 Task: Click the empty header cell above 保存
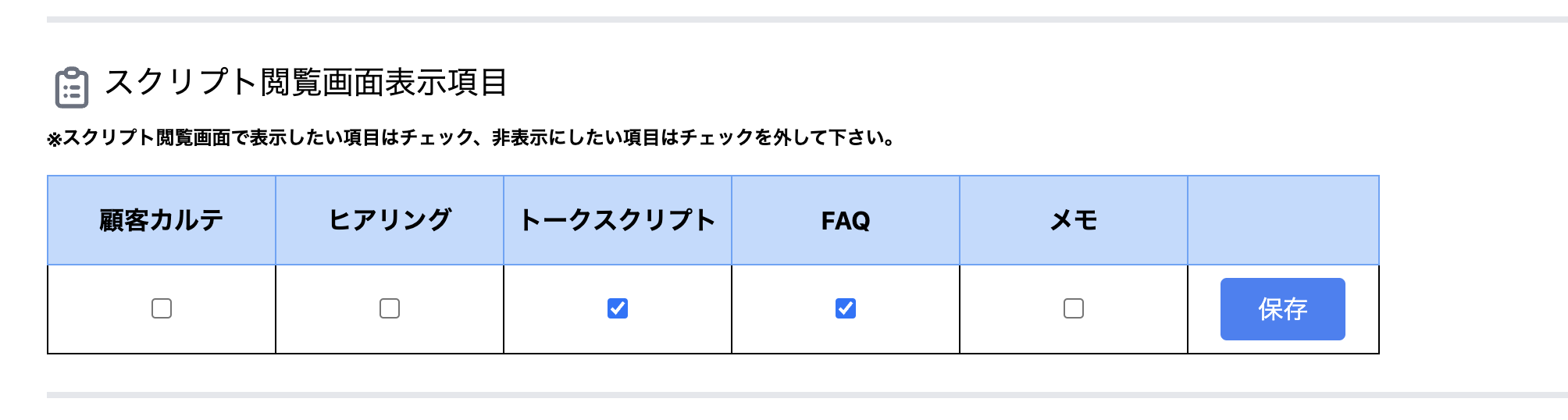[1283, 220]
